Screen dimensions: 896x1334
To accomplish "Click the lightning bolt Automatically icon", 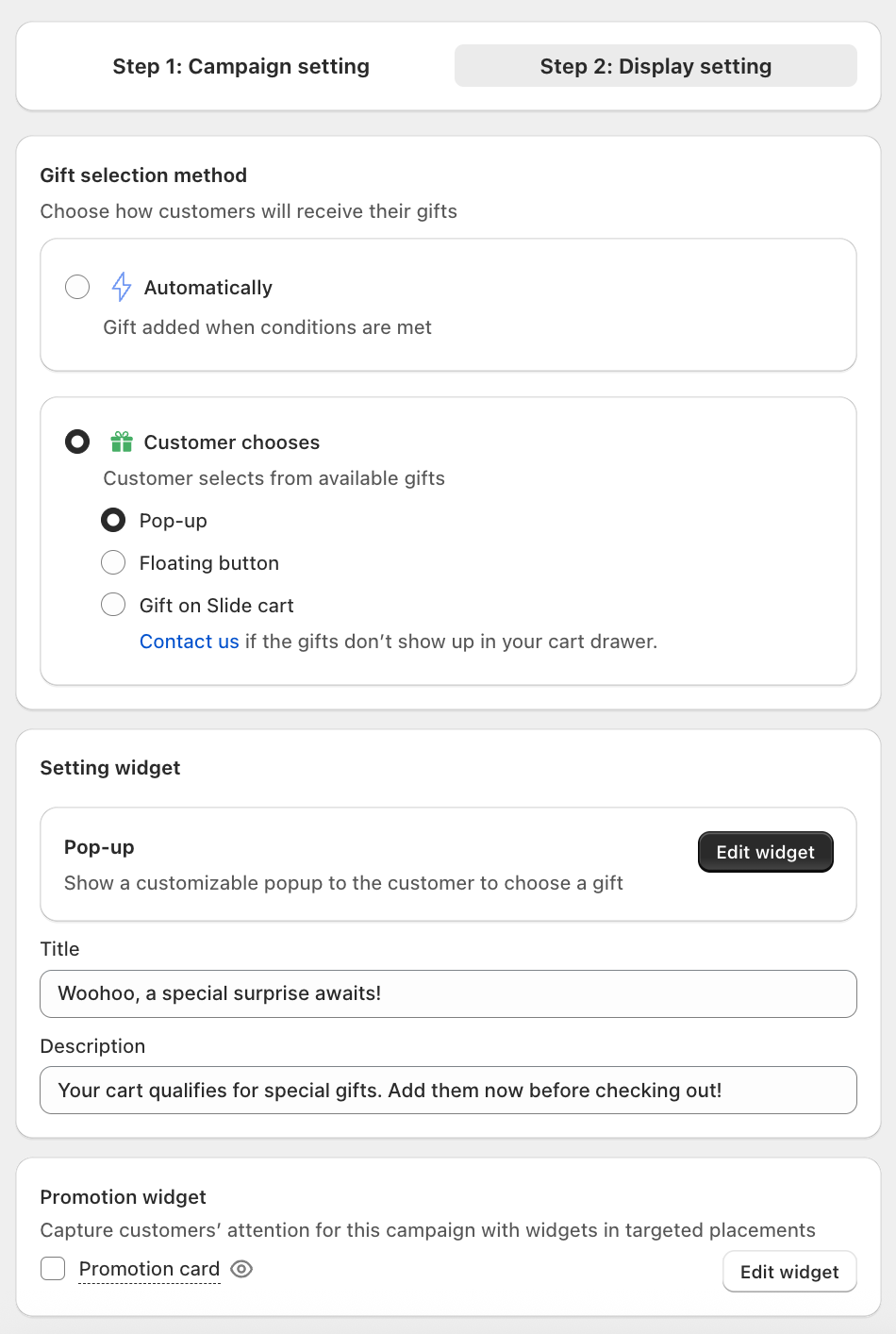I will click(x=122, y=287).
